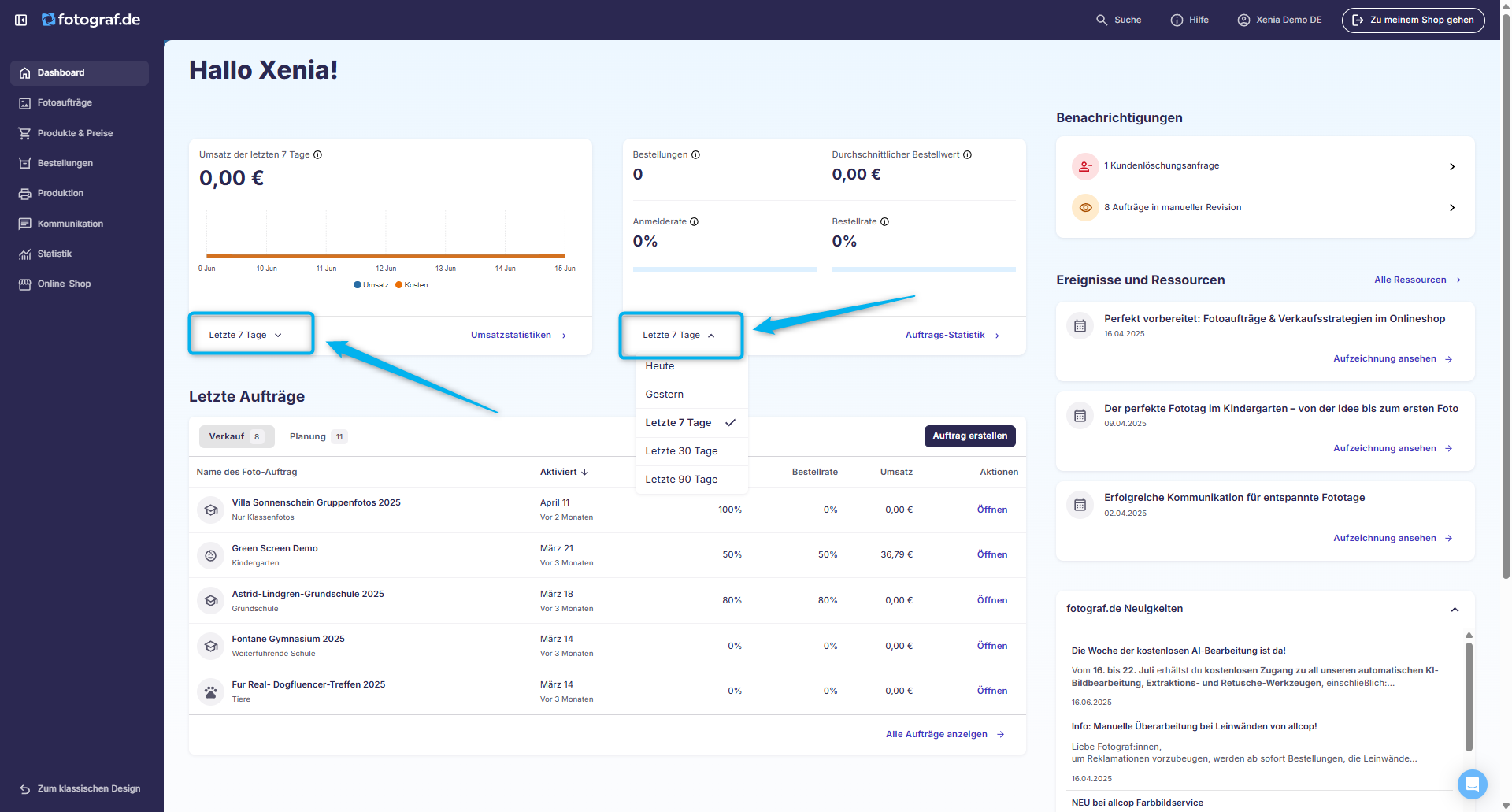Show info icon next to Anmelderate

(694, 221)
